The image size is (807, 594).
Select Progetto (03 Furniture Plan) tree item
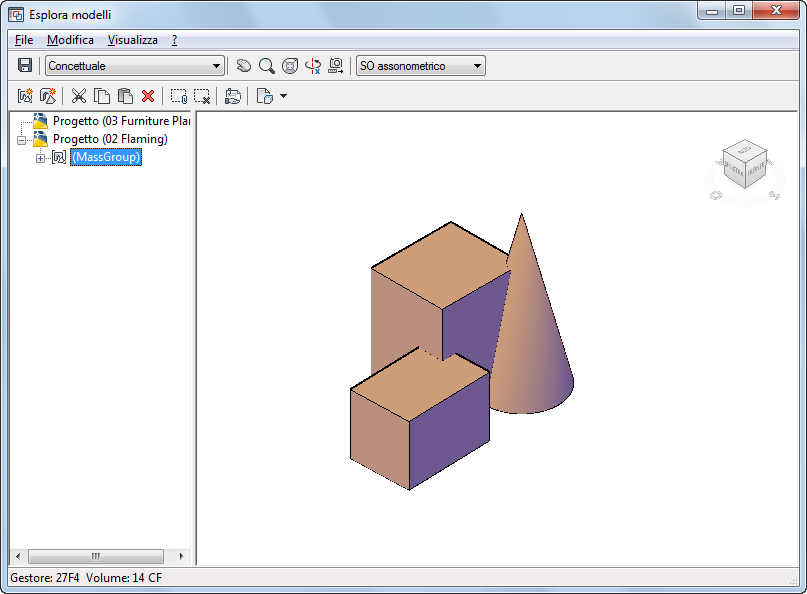(121, 121)
